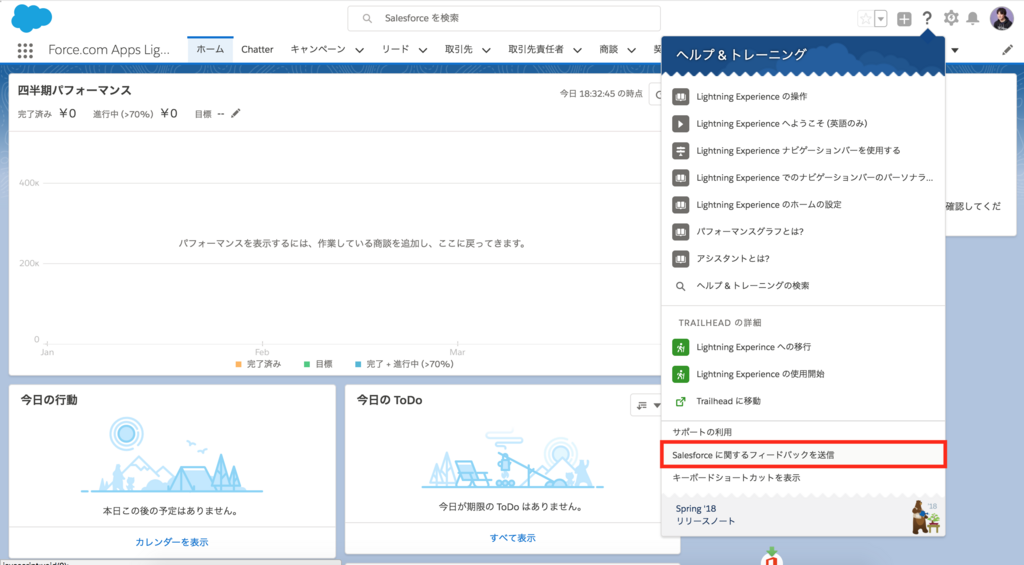
Task: Click カレンダーを表示 link
Action: [x=172, y=542]
